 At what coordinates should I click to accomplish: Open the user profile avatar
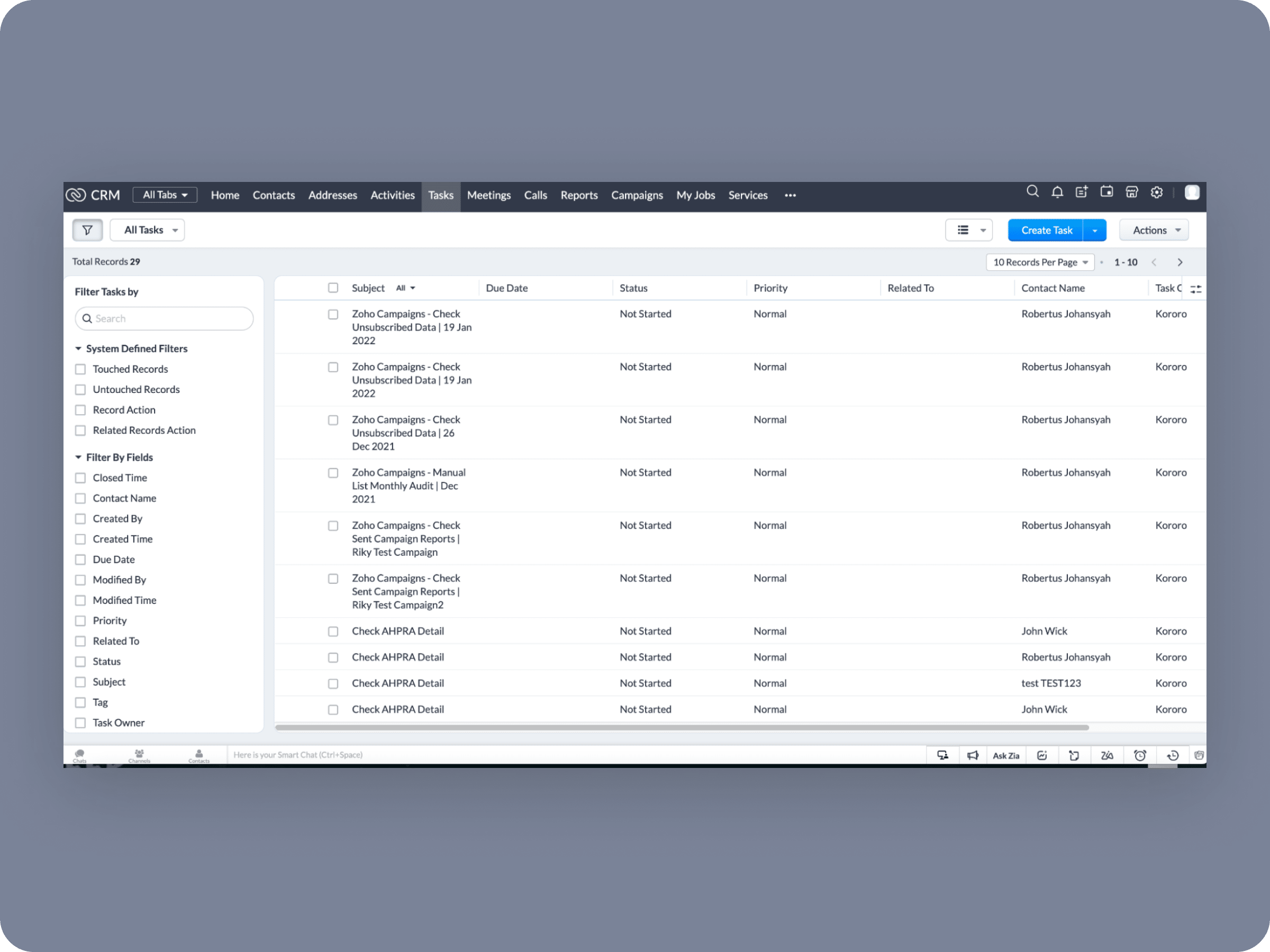click(x=1192, y=192)
